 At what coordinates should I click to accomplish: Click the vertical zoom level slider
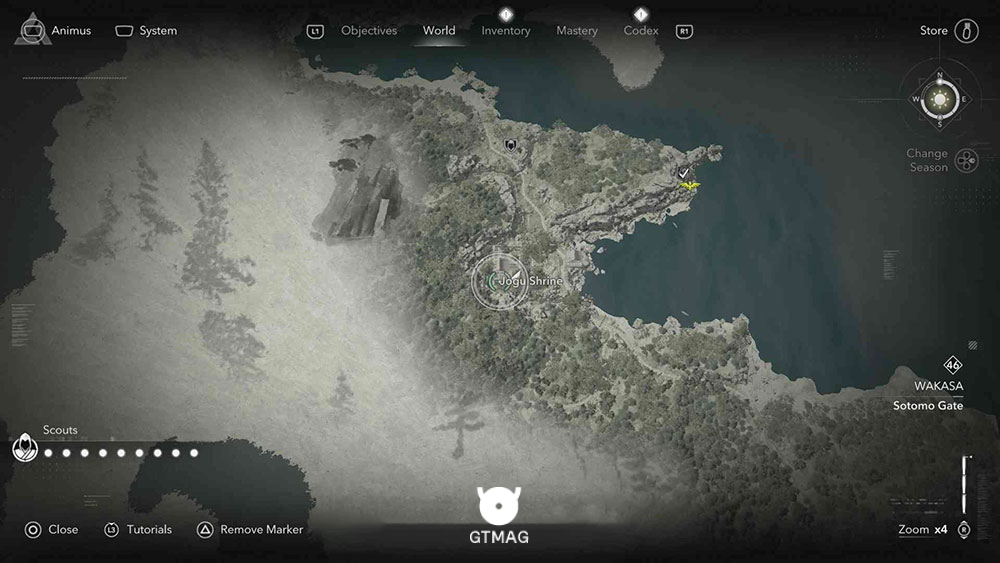coord(966,485)
